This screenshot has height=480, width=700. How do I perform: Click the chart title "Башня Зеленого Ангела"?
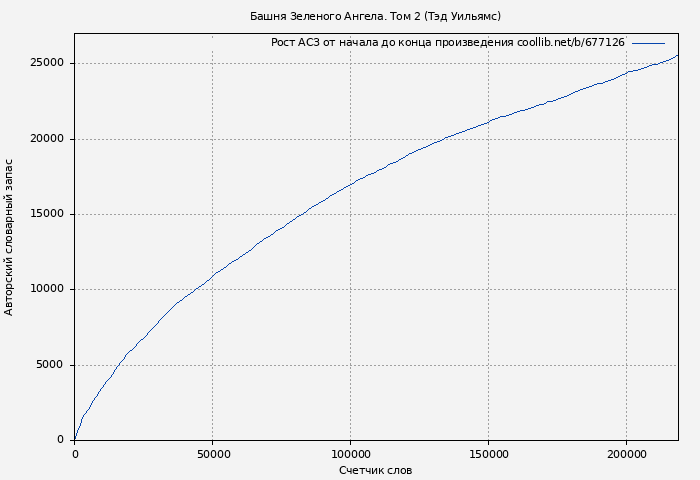pos(375,16)
